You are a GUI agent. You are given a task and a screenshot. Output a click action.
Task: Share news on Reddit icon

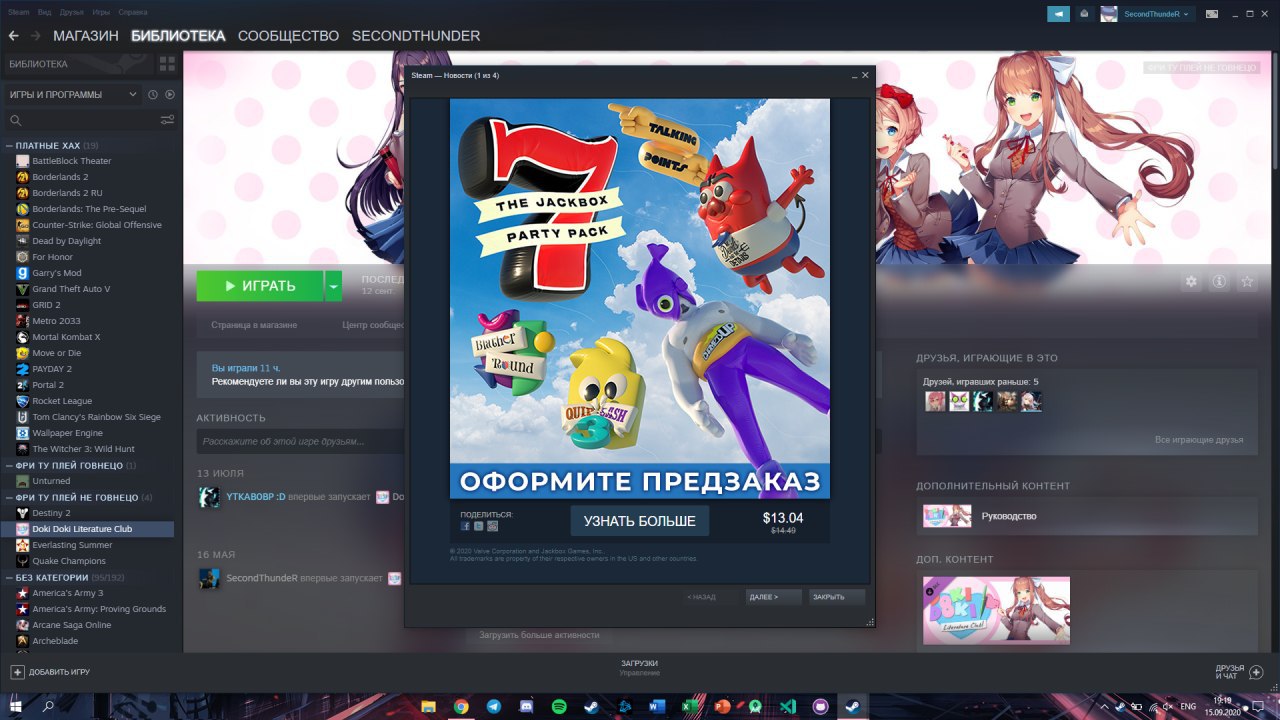pyautogui.click(x=492, y=526)
